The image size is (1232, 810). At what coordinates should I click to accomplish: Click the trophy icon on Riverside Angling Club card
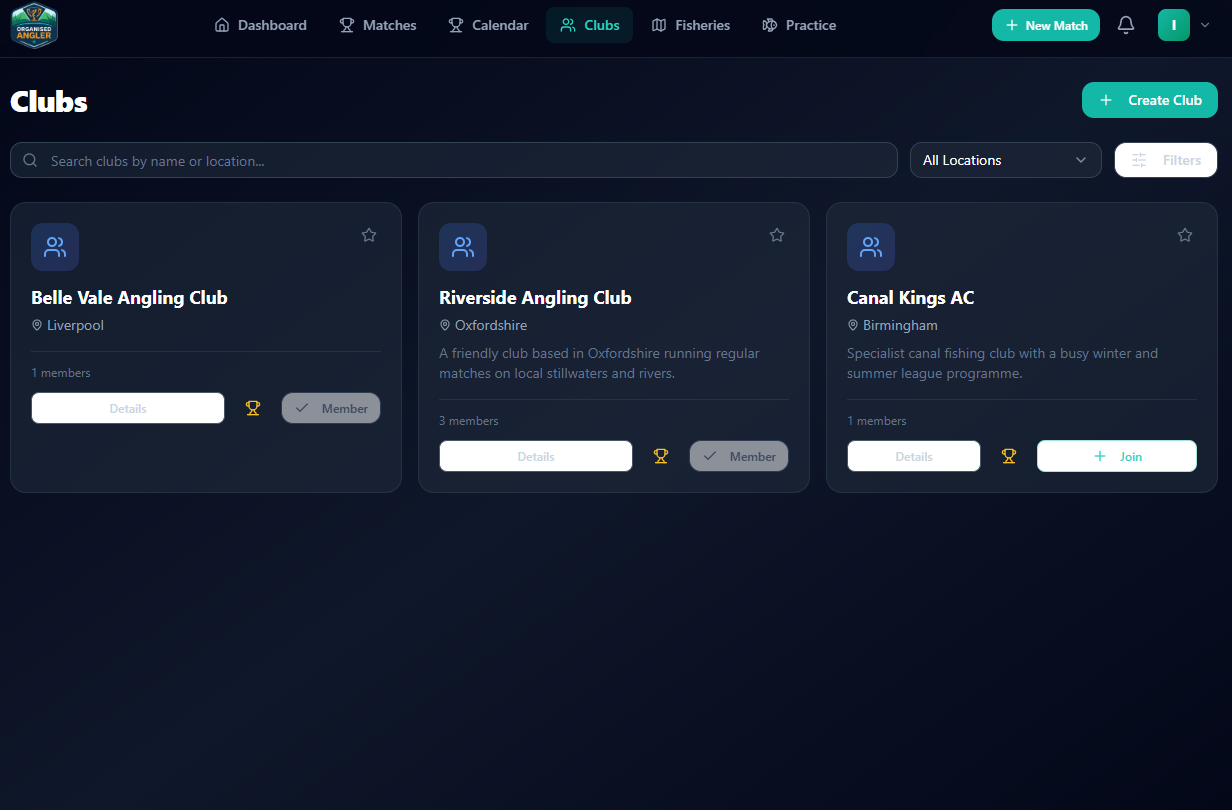point(661,456)
